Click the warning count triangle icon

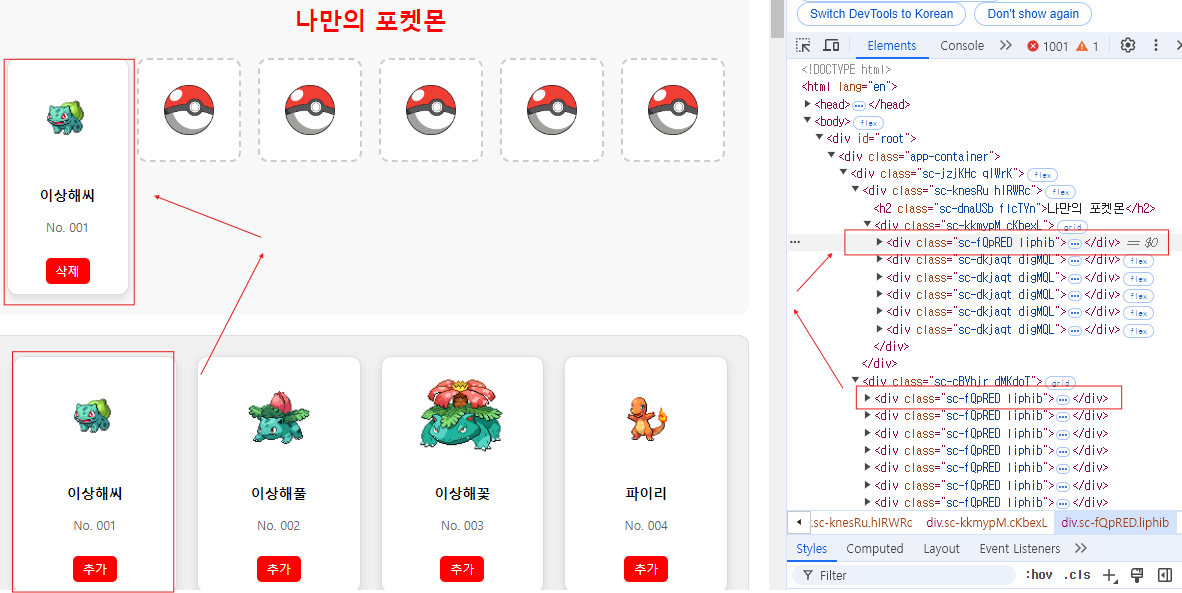[1082, 46]
